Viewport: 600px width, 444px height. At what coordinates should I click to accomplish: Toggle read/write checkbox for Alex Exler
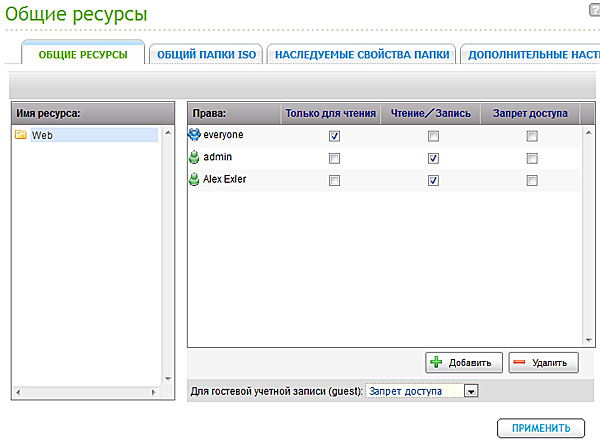[433, 181]
